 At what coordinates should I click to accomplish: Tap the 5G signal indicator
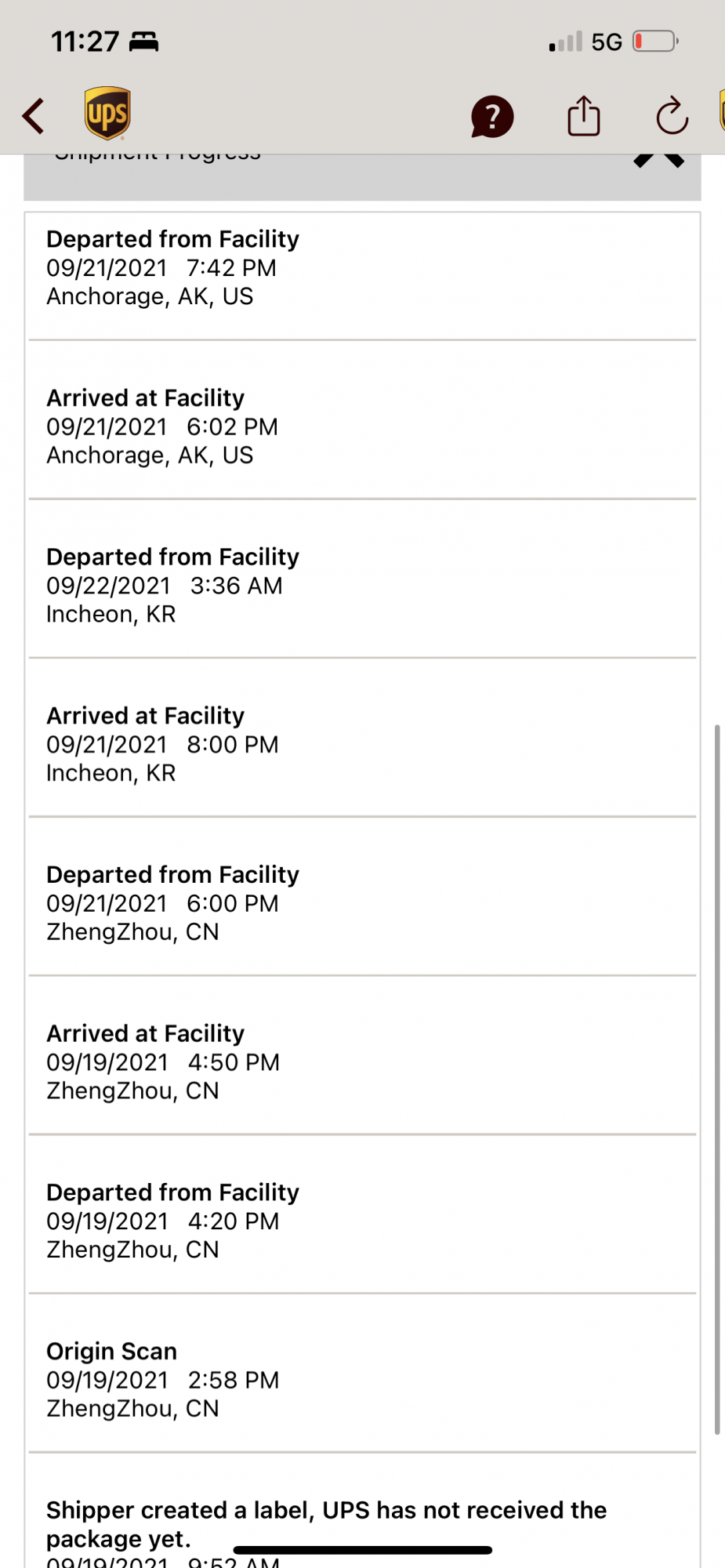[x=606, y=42]
